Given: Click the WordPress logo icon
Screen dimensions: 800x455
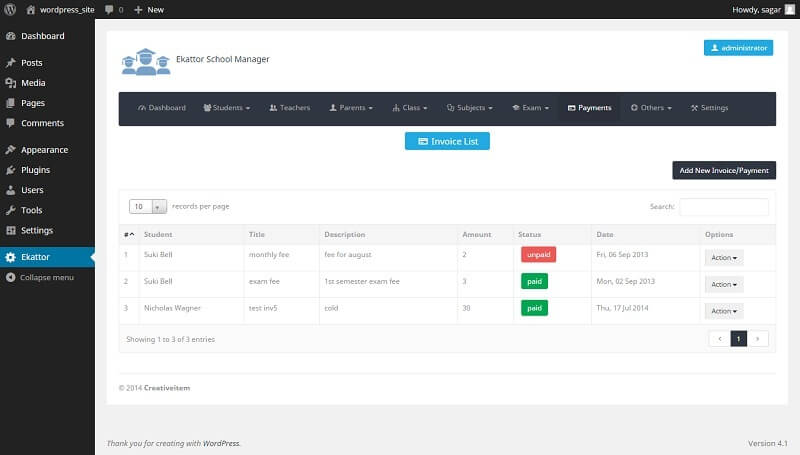Looking at the screenshot, I should (10, 9).
